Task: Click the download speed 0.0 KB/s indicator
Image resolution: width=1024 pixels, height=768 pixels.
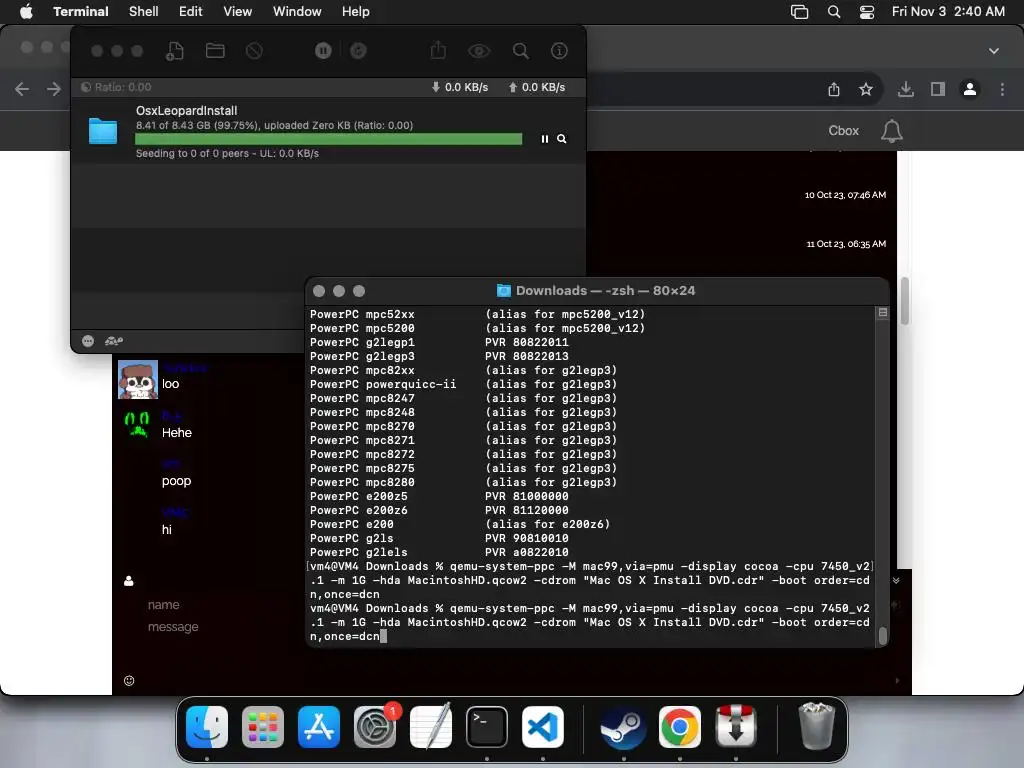Action: tap(460, 88)
